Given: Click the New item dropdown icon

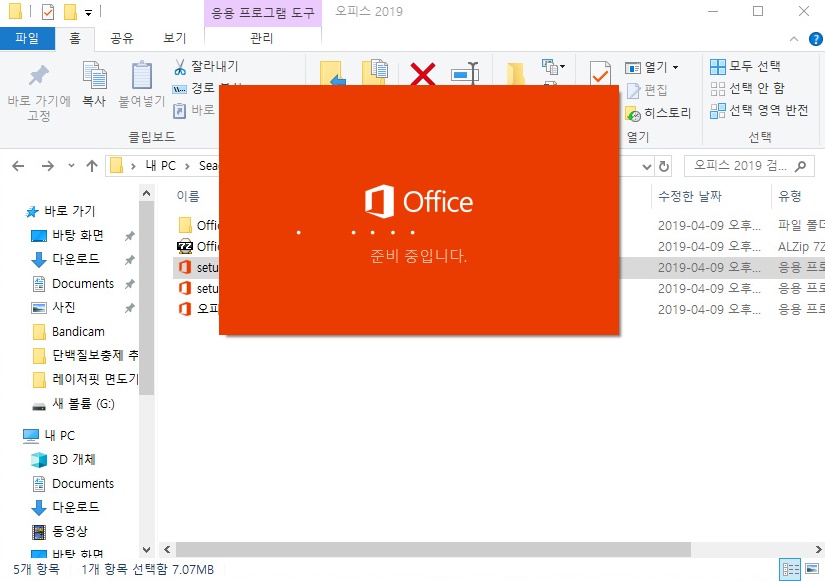Looking at the screenshot, I should 554,67.
